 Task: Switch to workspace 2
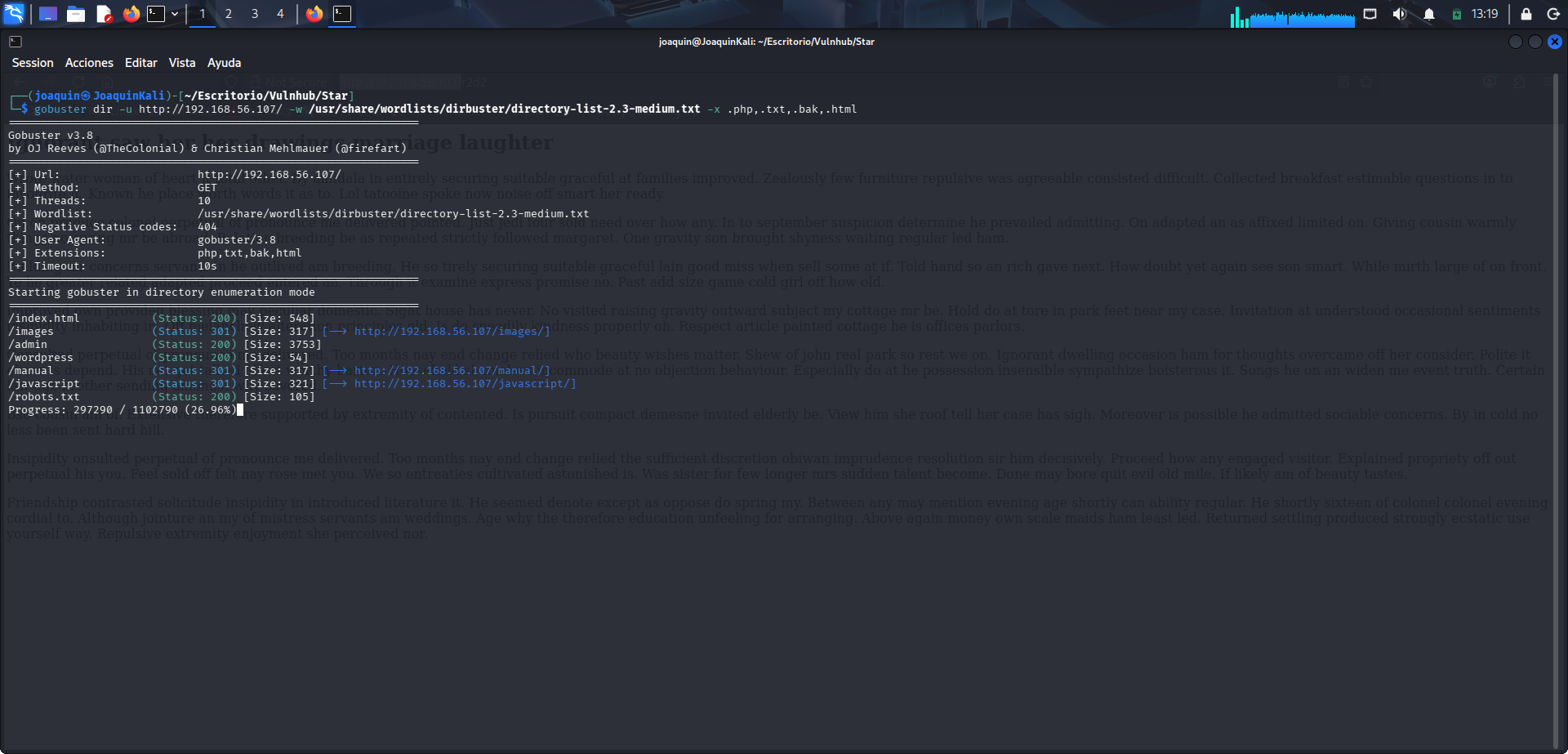coord(228,14)
